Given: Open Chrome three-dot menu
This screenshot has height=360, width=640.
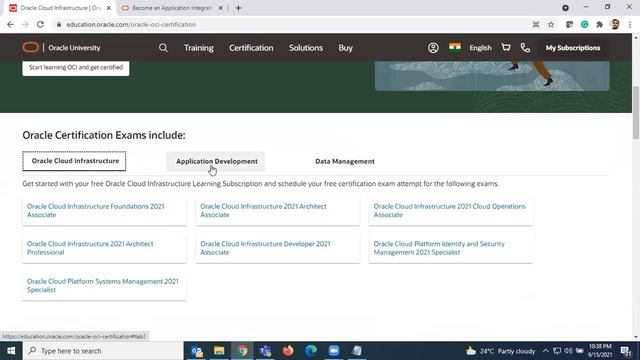Looking at the screenshot, I should click(630, 24).
